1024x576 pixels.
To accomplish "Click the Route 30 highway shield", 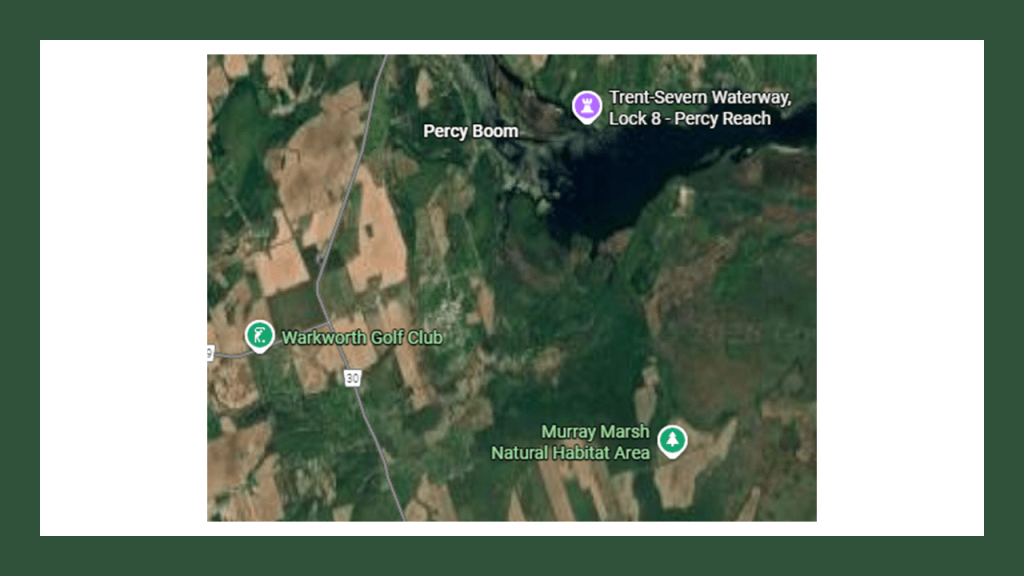I will [x=352, y=378].
